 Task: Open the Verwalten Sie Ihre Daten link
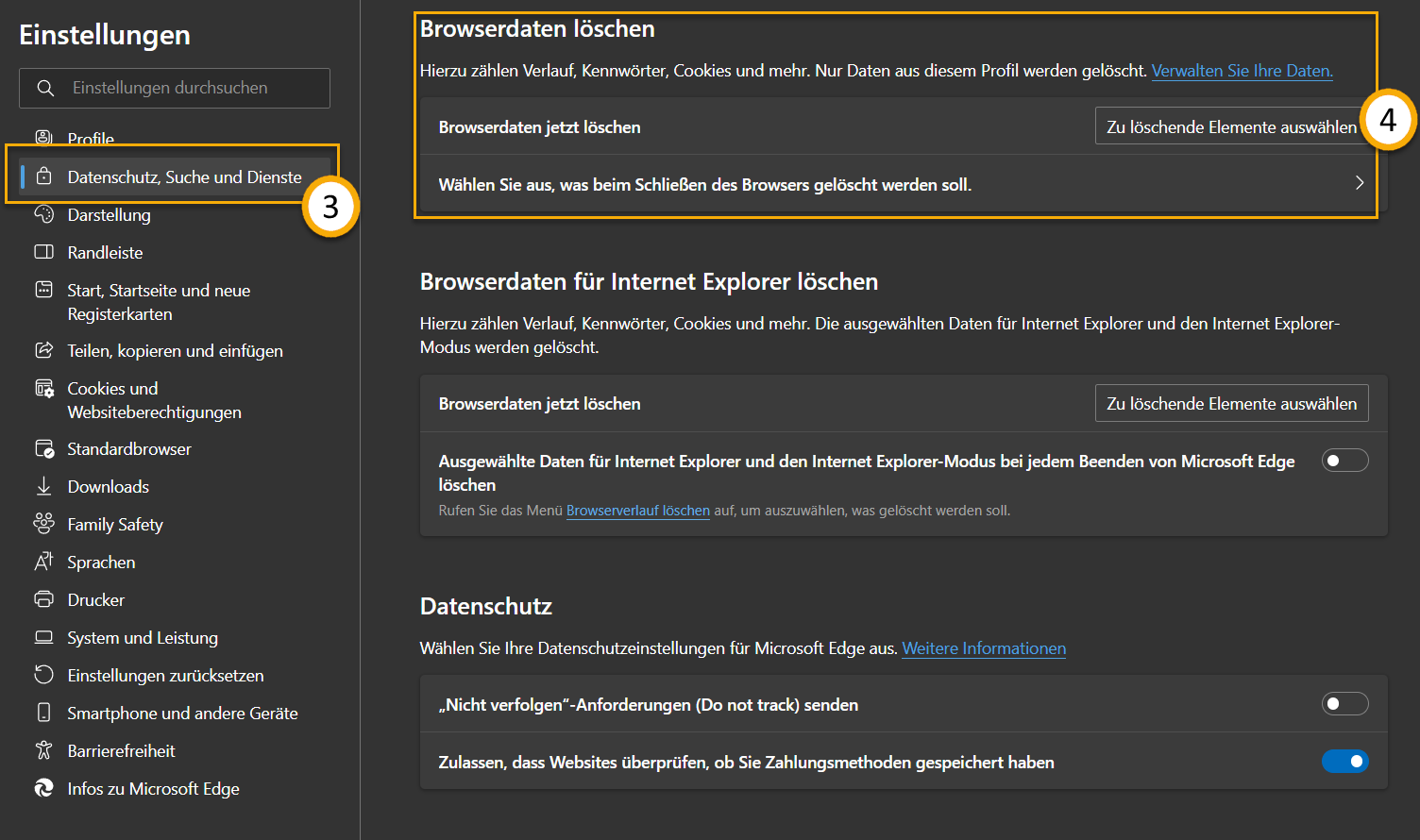pyautogui.click(x=1242, y=71)
